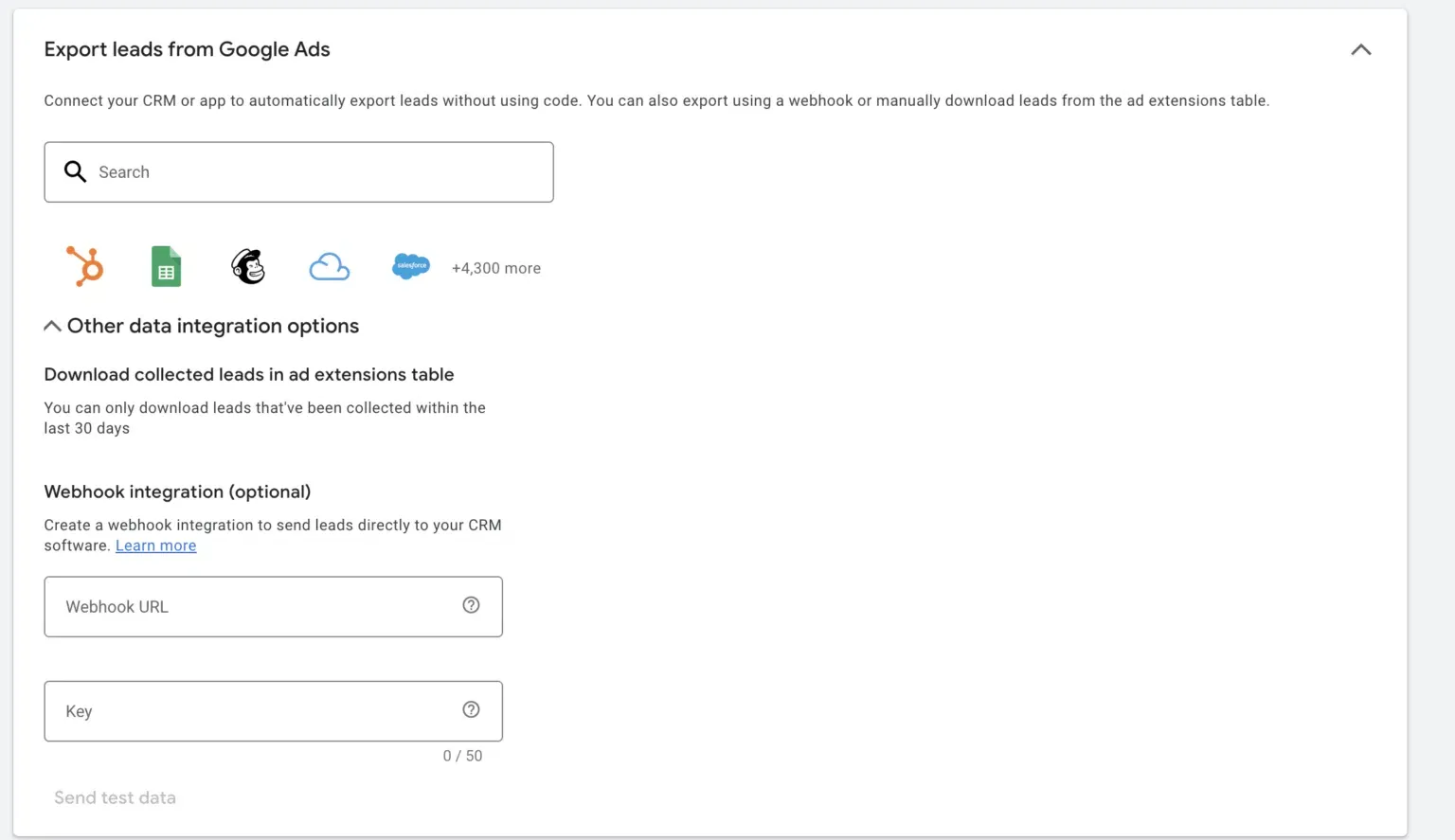Open help tooltip for Key field
The width and height of the screenshot is (1455, 840).
pyautogui.click(x=471, y=709)
